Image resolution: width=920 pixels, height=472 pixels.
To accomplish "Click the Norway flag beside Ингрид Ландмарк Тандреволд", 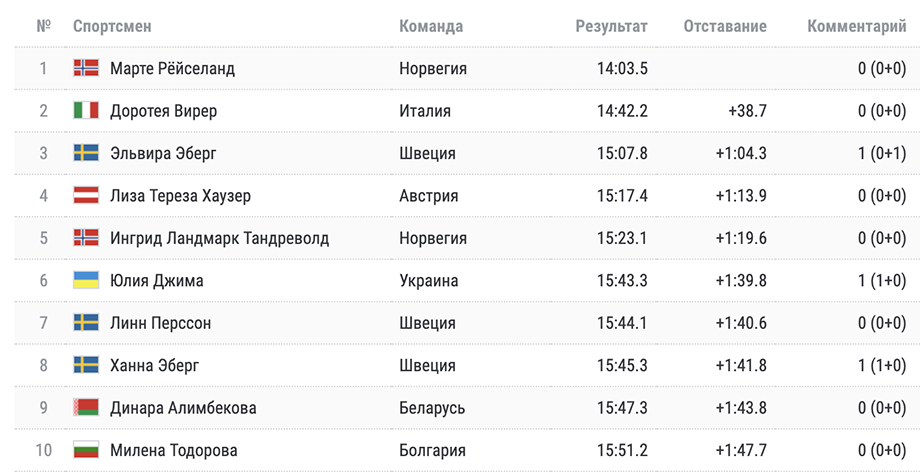I will (86, 238).
